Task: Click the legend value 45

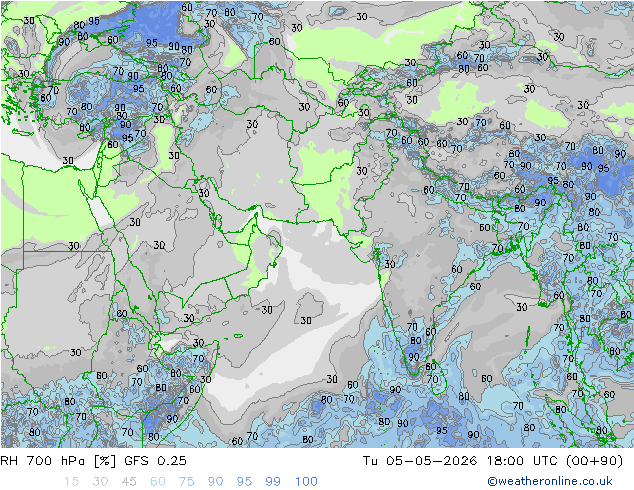Action: click(129, 482)
